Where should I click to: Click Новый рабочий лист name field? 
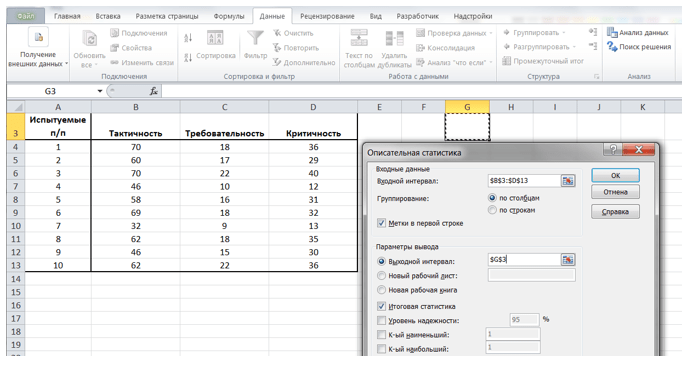(x=531, y=275)
